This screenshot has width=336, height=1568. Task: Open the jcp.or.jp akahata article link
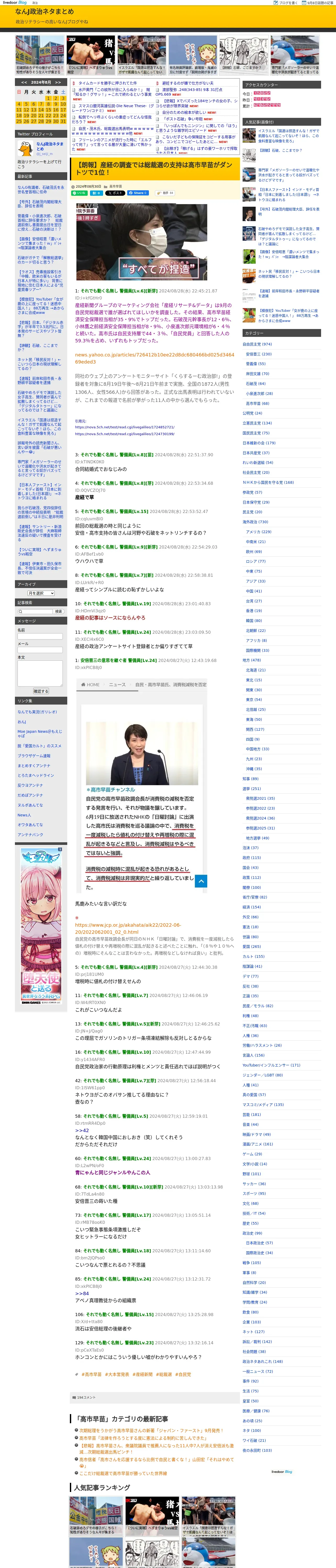[128, 928]
